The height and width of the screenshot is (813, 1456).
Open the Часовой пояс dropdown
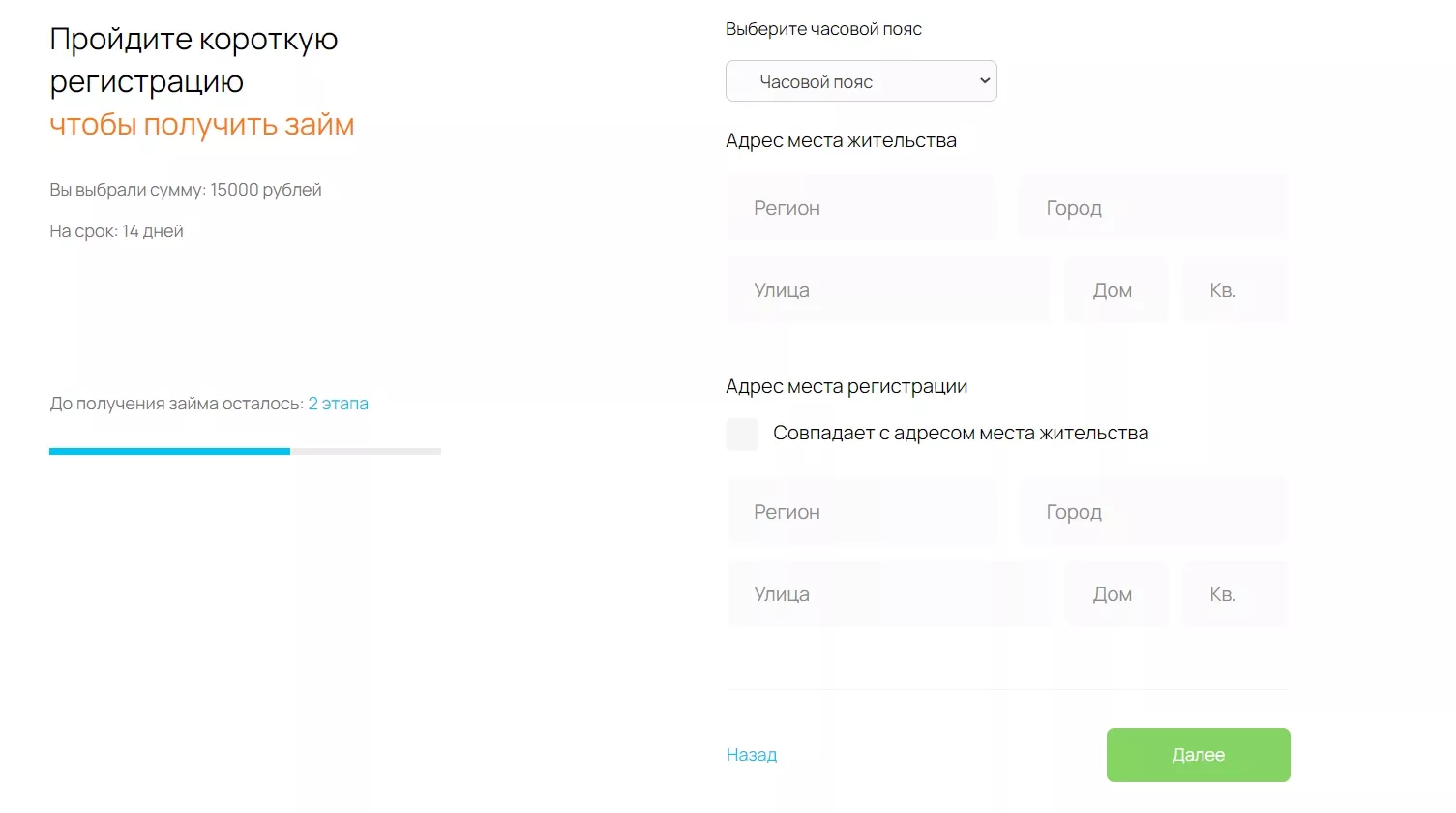[861, 81]
